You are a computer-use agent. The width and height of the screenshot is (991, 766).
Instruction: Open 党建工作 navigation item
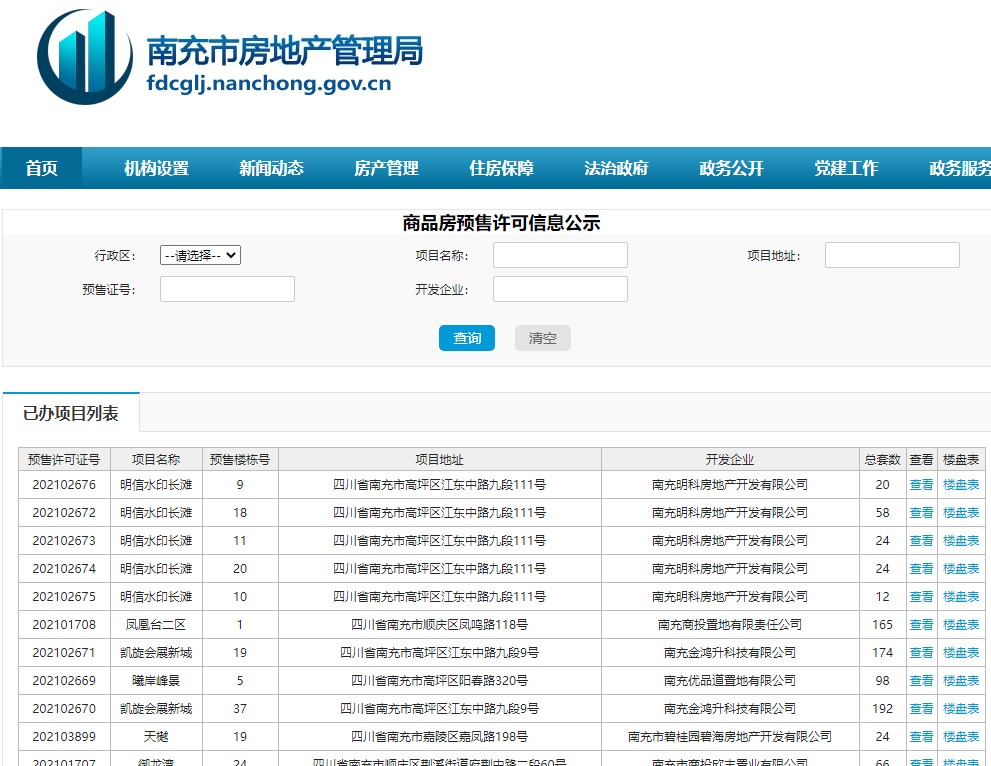point(846,168)
